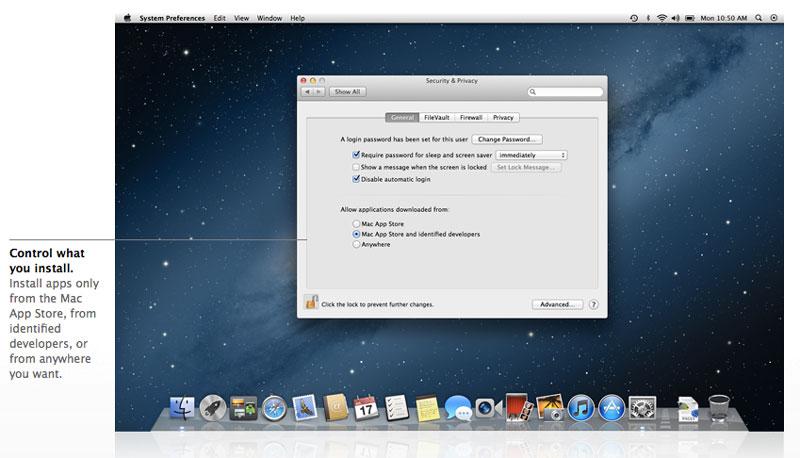Switch to the General tab
Image resolution: width=800 pixels, height=458 pixels.
pyautogui.click(x=402, y=117)
